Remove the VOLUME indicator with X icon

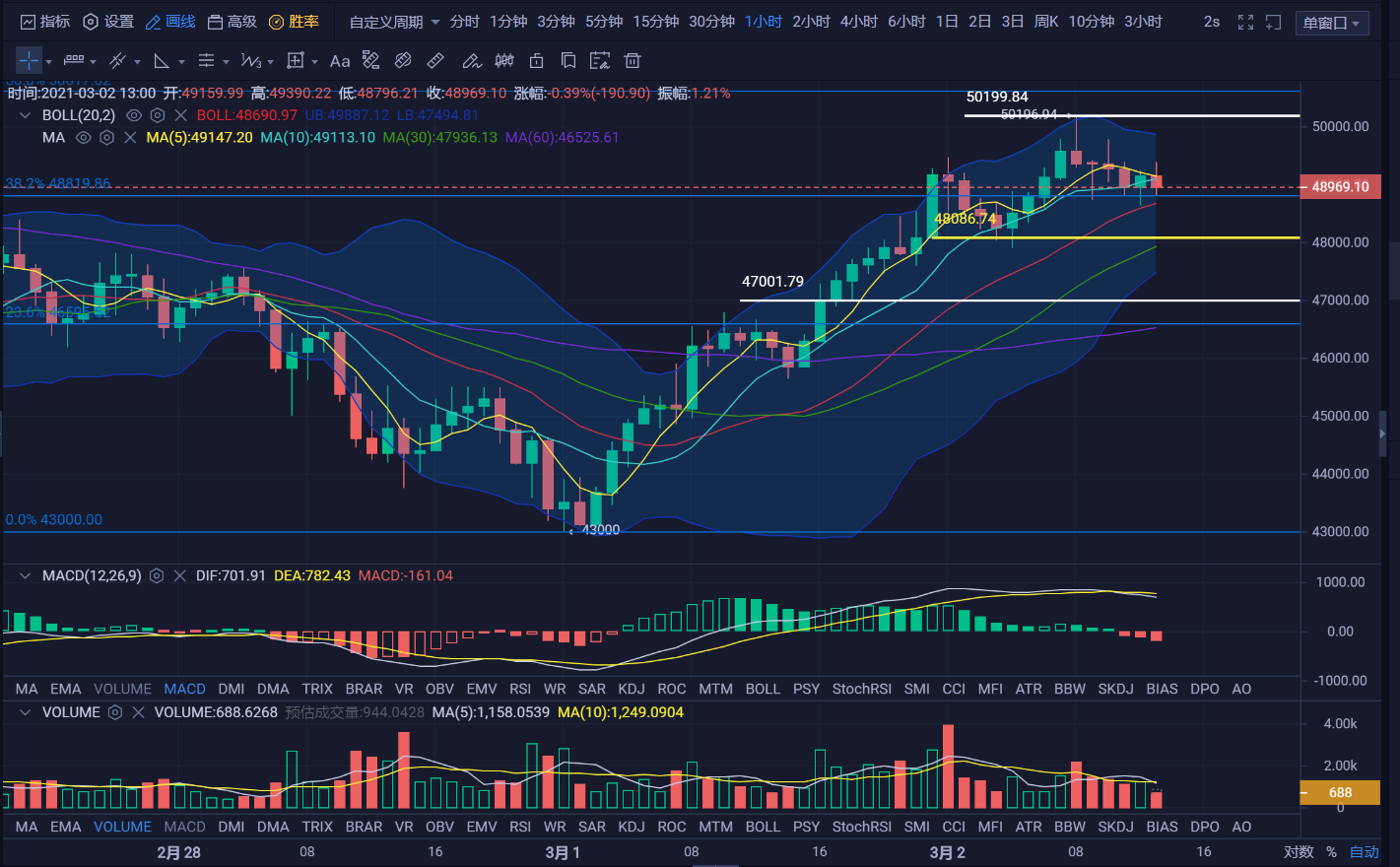click(x=138, y=712)
